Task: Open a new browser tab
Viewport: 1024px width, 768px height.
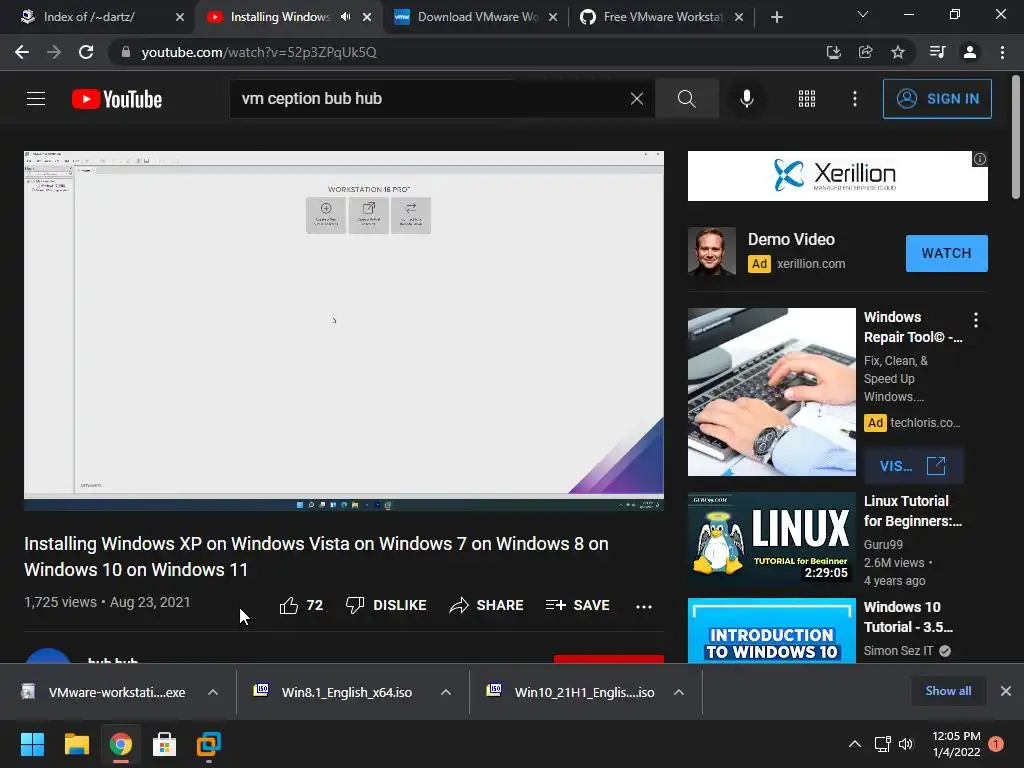Action: [x=776, y=17]
